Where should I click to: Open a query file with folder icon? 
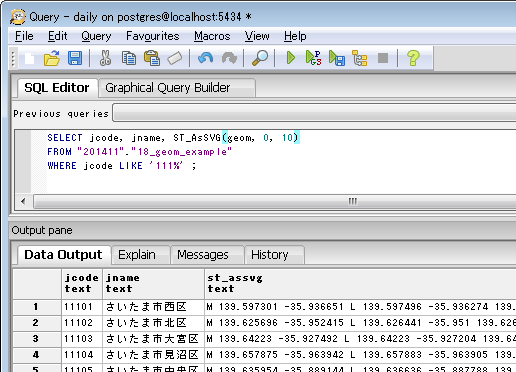pos(52,58)
